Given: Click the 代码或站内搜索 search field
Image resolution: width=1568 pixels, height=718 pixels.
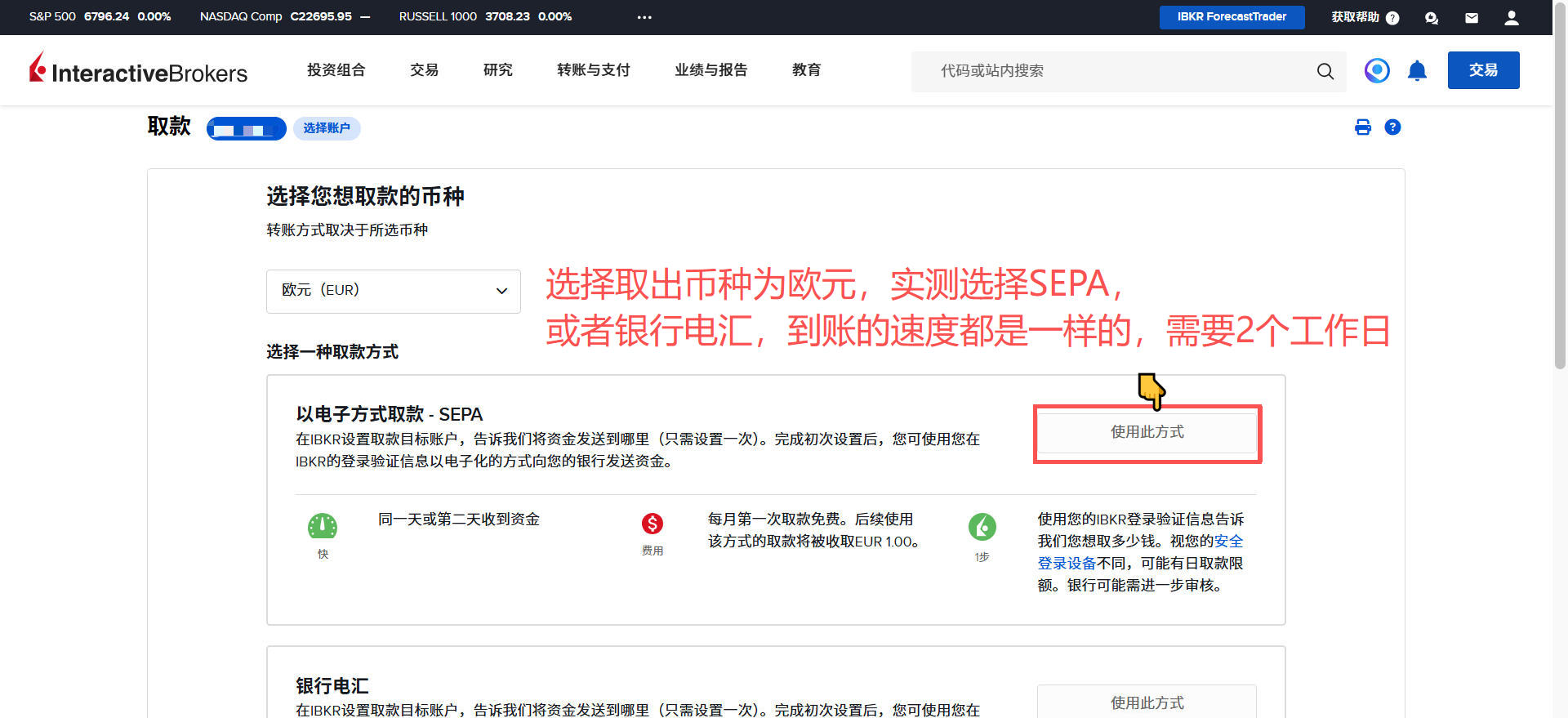Looking at the screenshot, I should click(x=1111, y=71).
